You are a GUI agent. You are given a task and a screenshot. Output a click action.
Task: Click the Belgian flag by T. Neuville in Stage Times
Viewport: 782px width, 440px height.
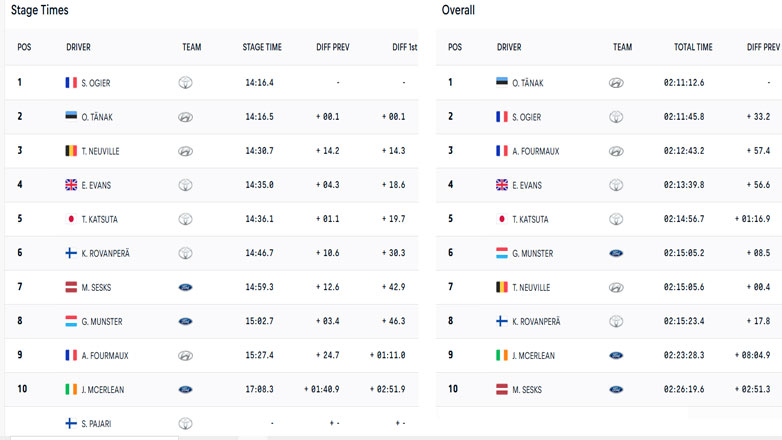pyautogui.click(x=71, y=150)
